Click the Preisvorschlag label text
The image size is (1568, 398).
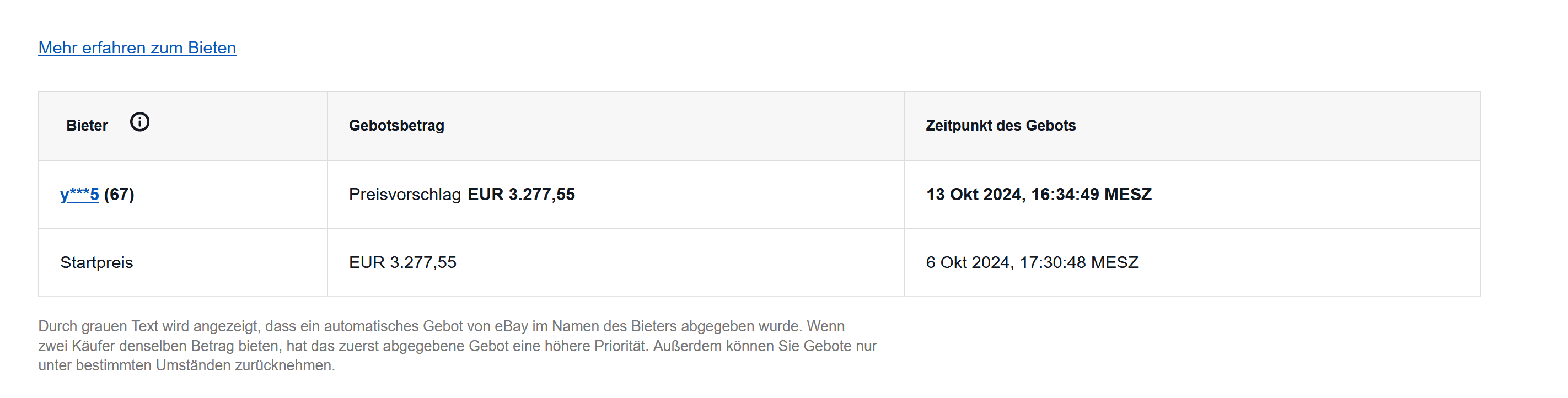(x=405, y=195)
